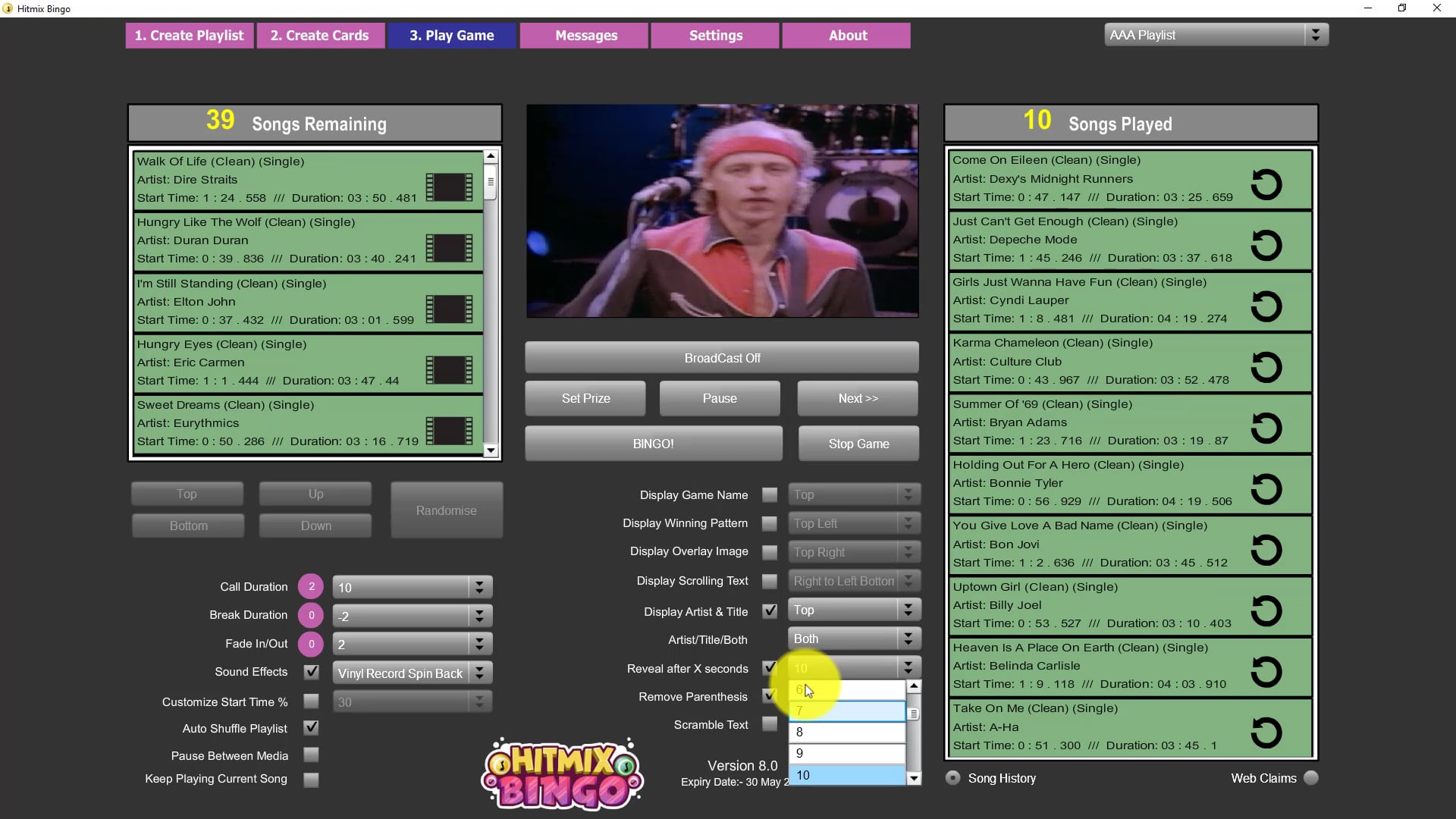Click the Hitmix Bingo title bar app icon
Image resolution: width=1456 pixels, height=819 pixels.
[8, 8]
